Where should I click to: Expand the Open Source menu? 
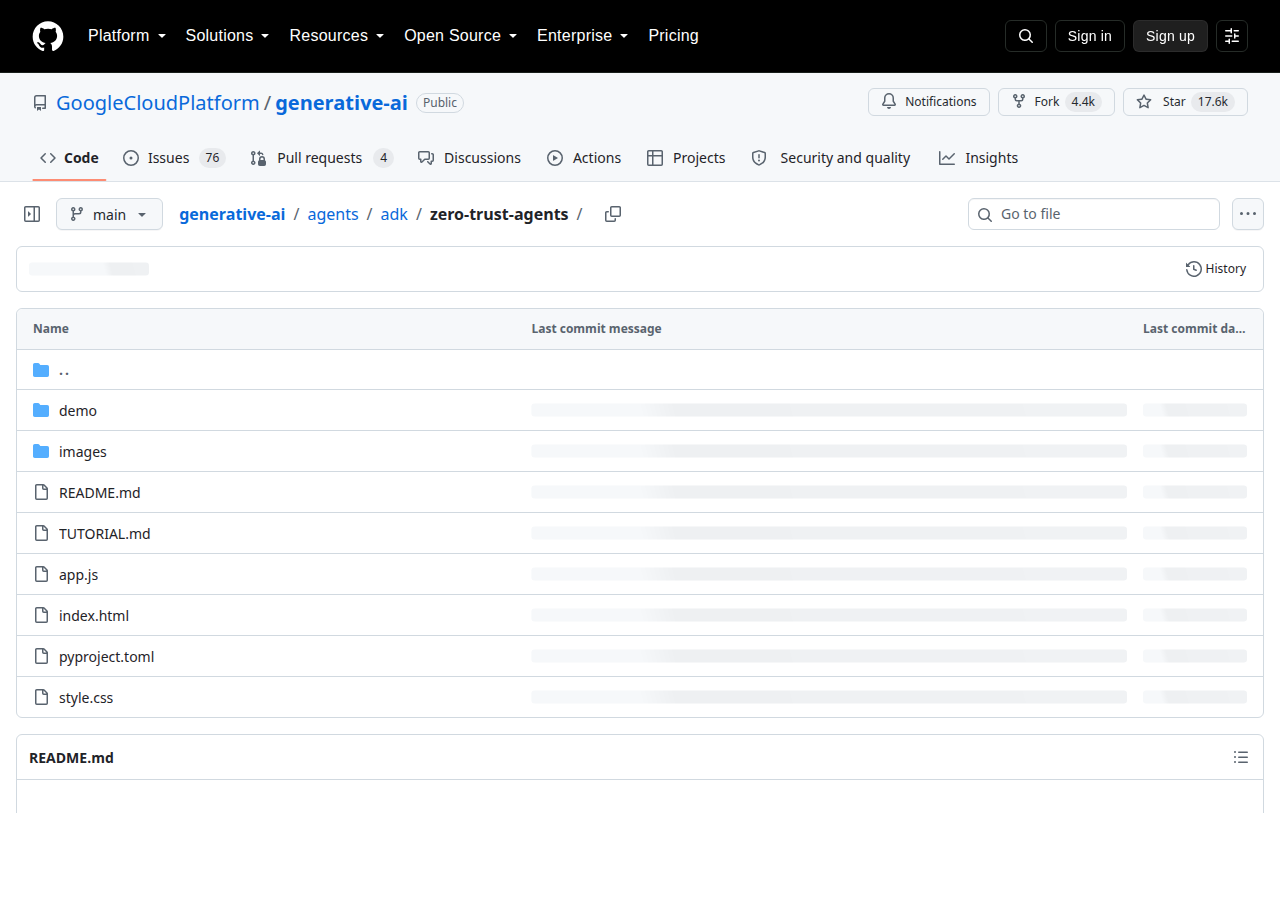pyautogui.click(x=460, y=36)
